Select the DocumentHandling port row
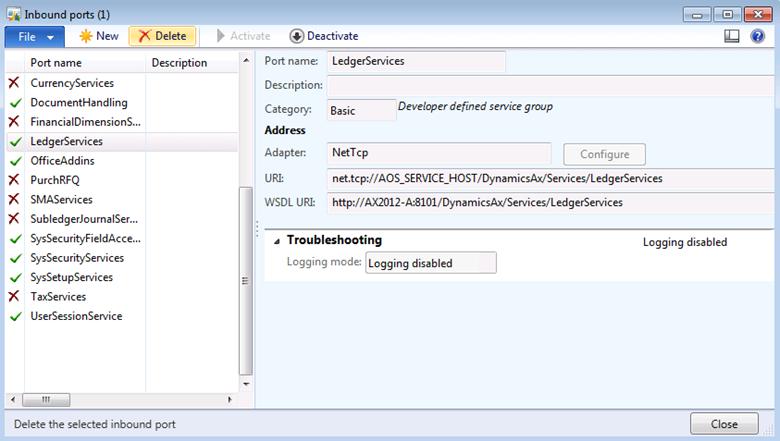This screenshot has height=441, width=780. click(x=122, y=102)
